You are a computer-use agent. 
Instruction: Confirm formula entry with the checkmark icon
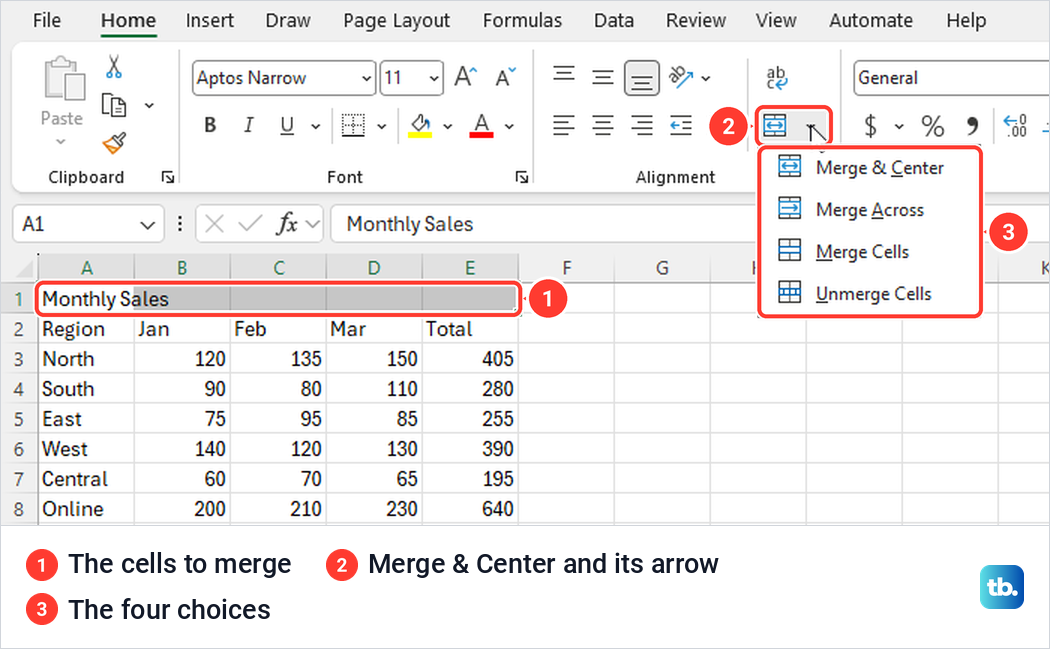pos(250,223)
